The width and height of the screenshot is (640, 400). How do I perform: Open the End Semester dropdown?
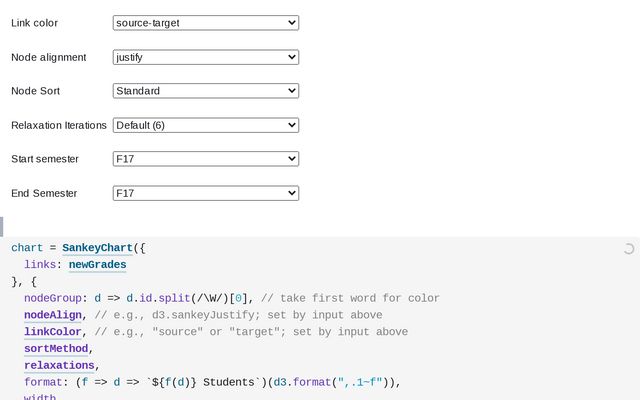(206, 192)
